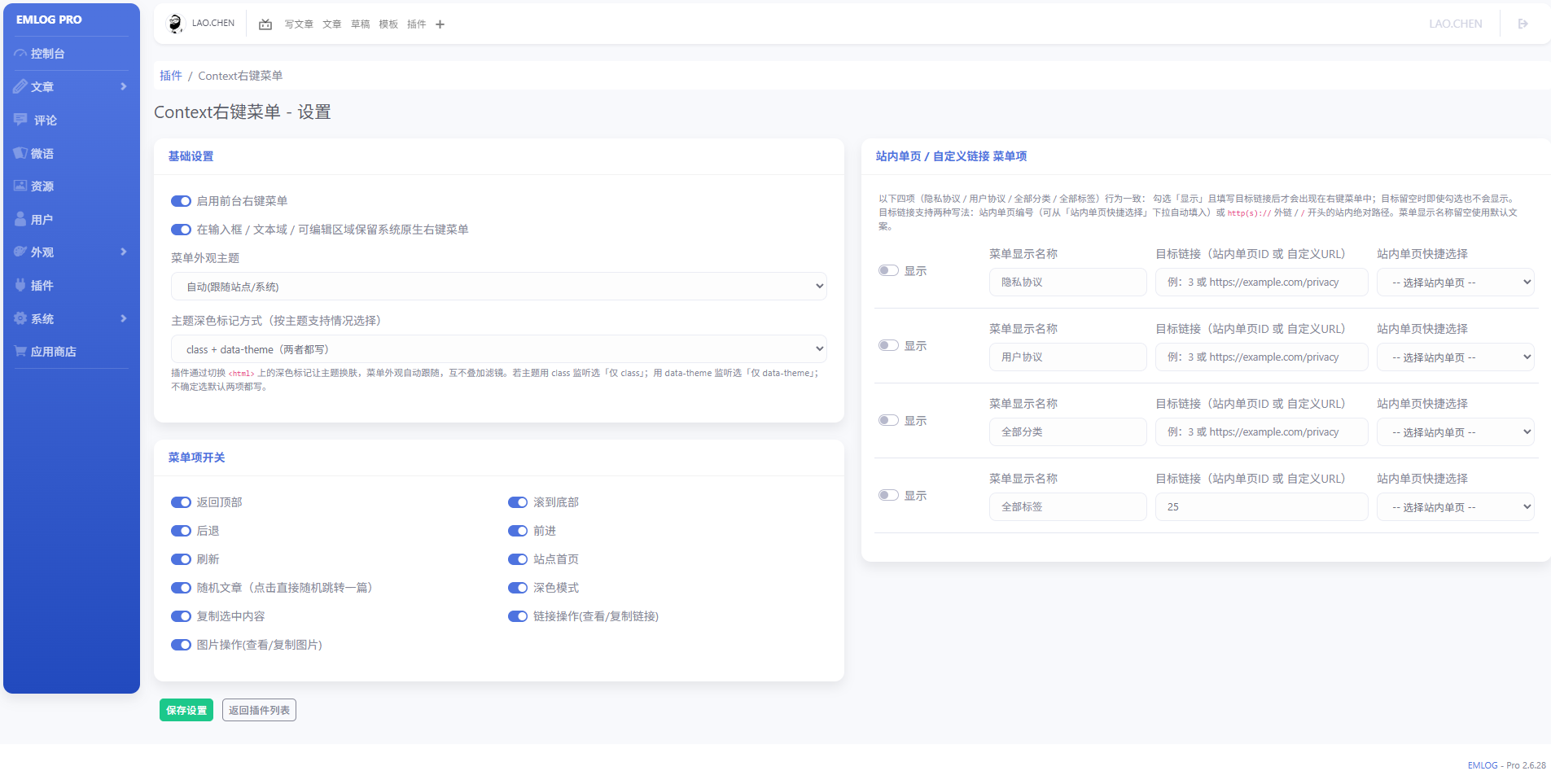
Task: Click the EMLOG PRO logo text
Action: coord(49,20)
